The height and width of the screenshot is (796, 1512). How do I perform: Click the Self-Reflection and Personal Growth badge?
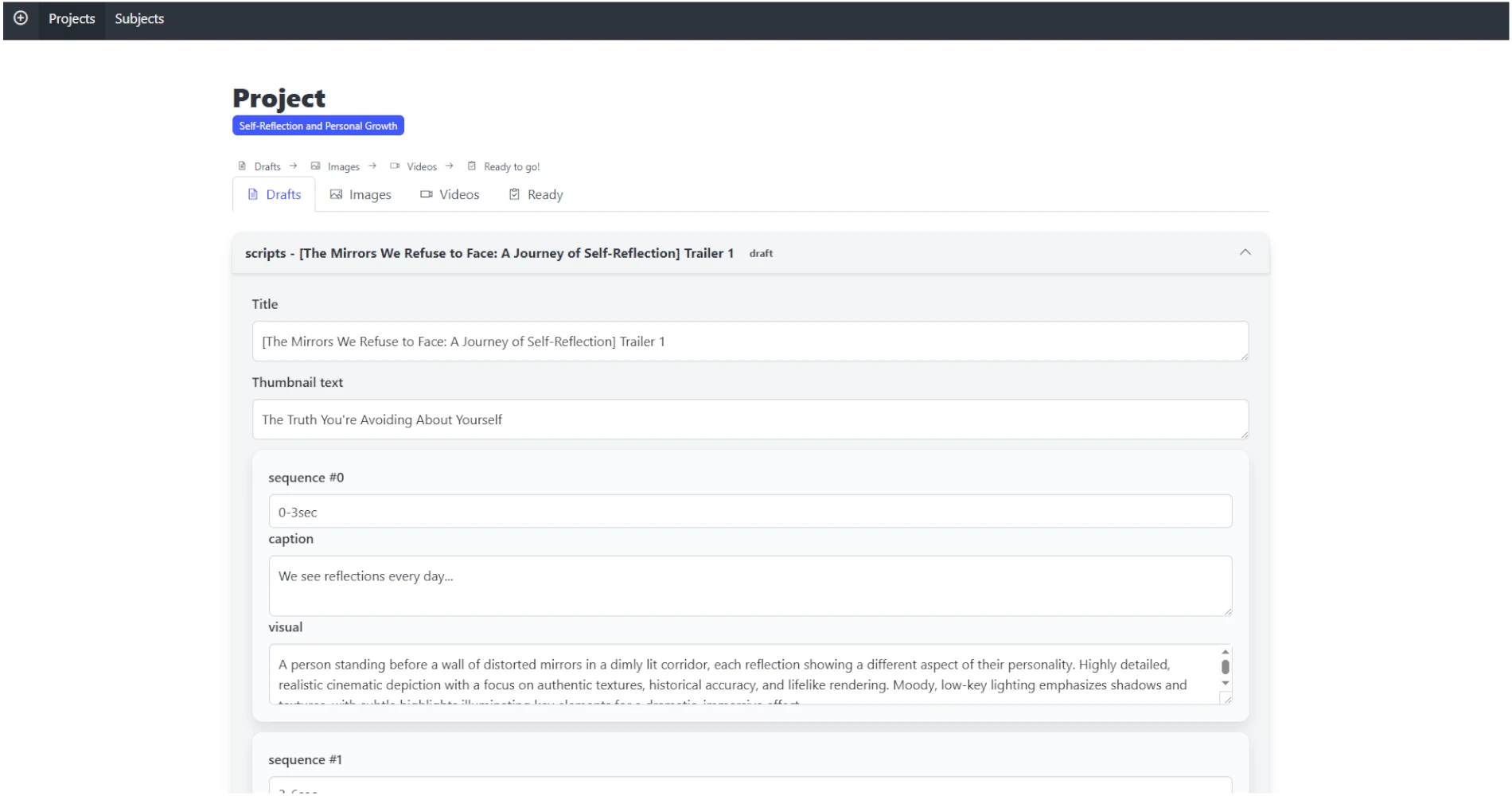318,126
